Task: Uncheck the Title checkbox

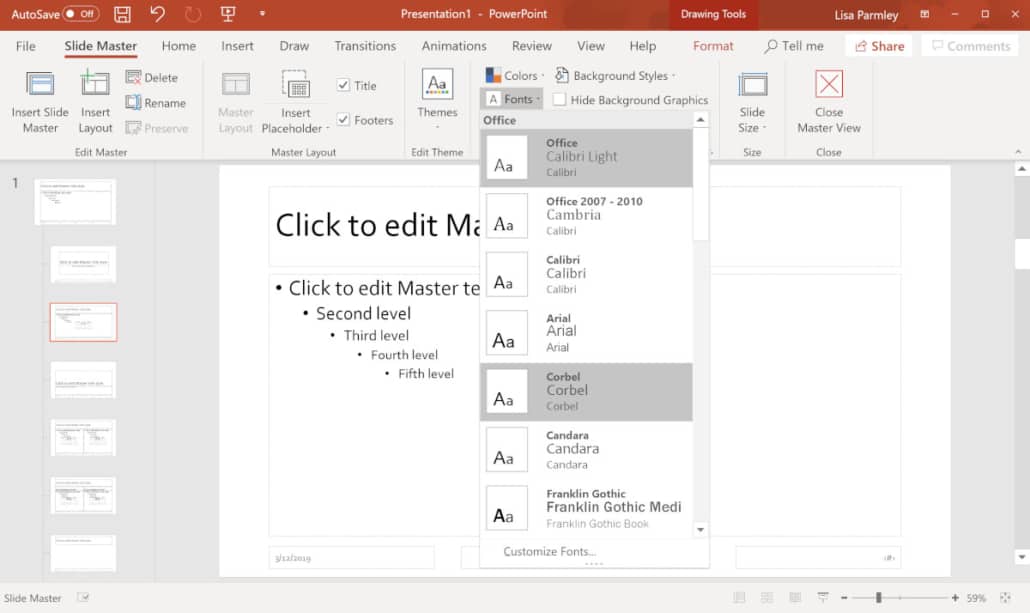Action: (345, 85)
